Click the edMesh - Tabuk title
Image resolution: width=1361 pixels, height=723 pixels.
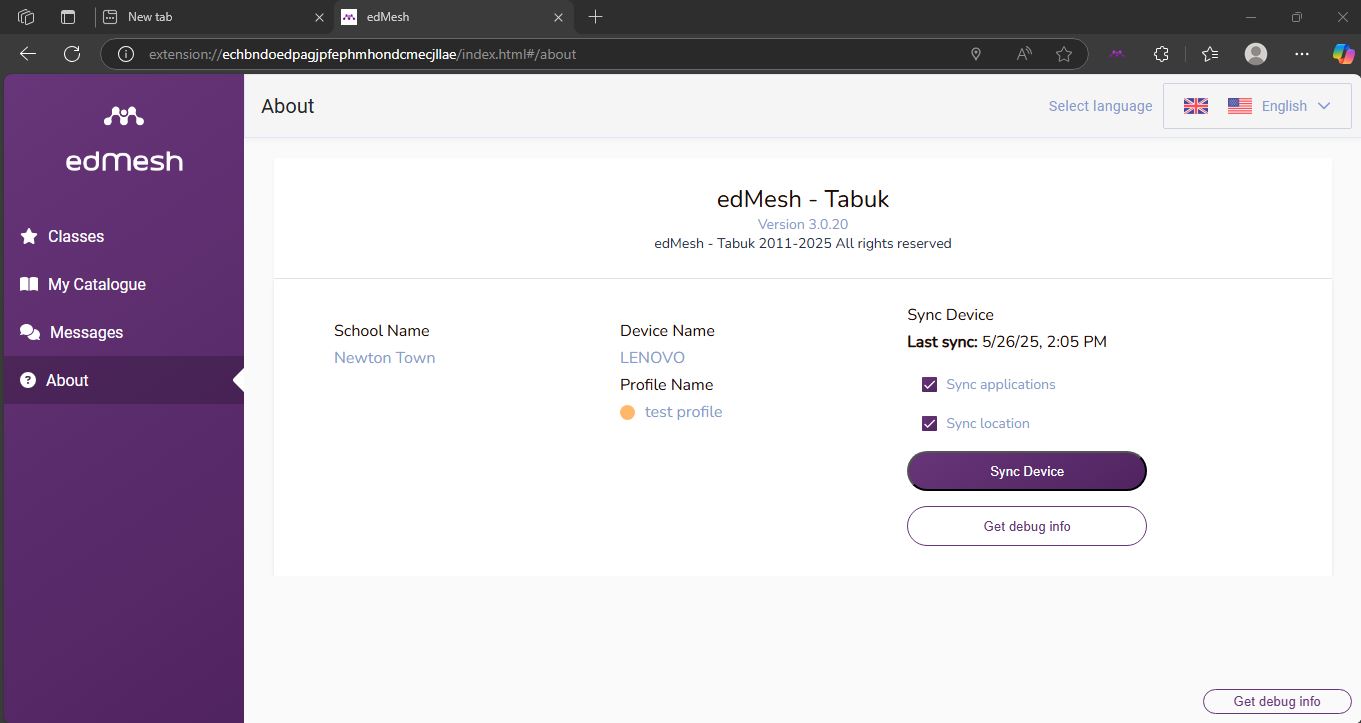pos(803,198)
